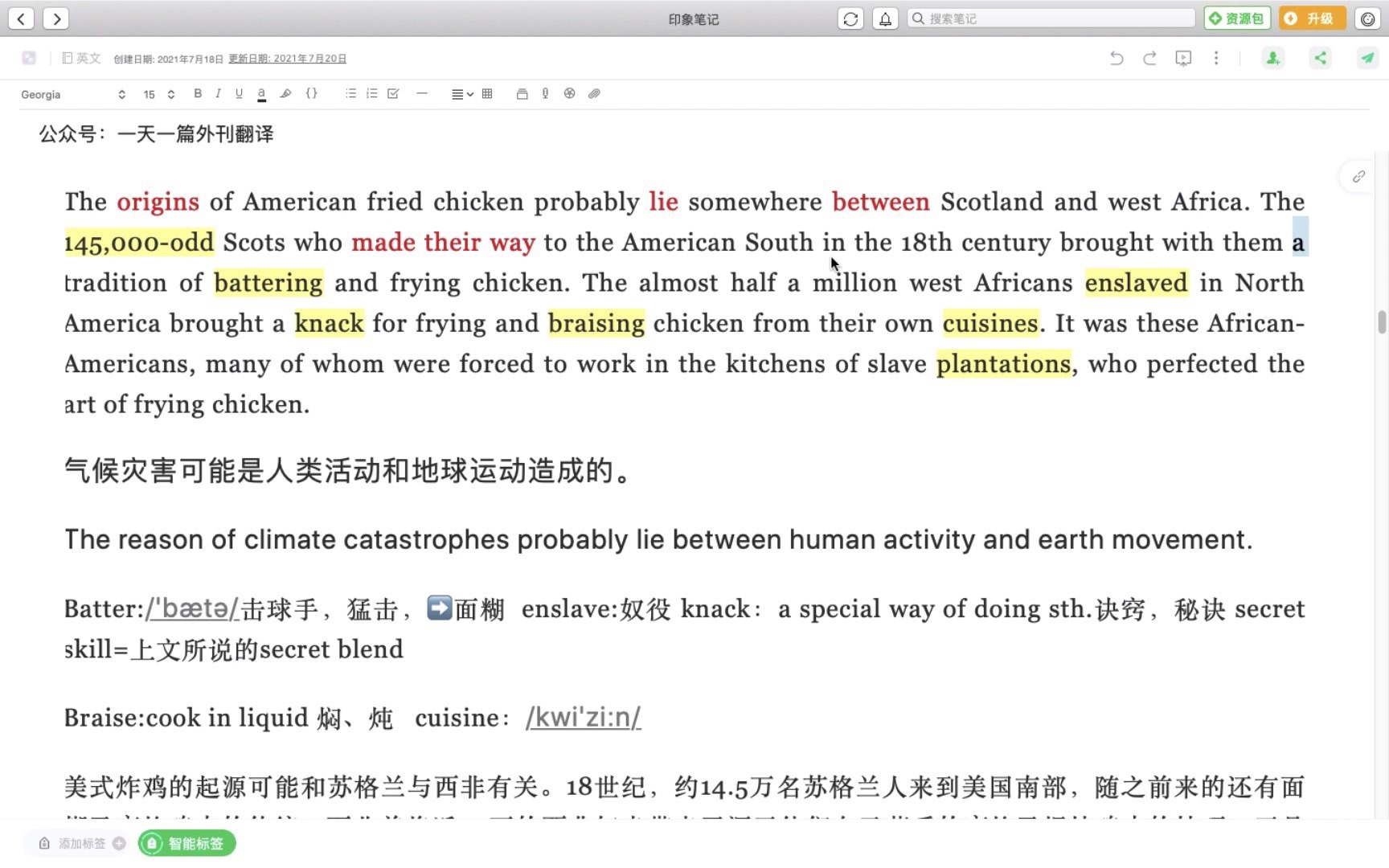Open the Georgia font family dropdown
1389x868 pixels.
[72, 94]
